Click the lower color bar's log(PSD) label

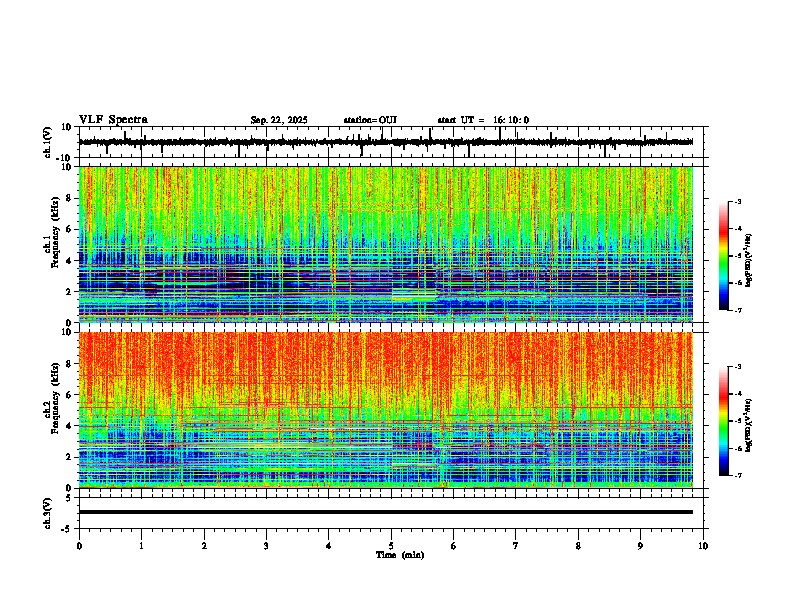click(749, 425)
